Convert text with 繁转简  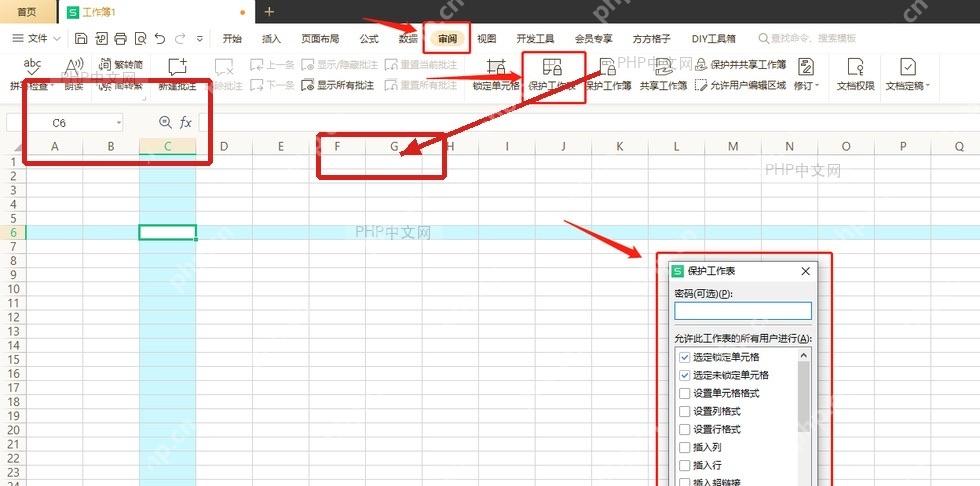click(x=121, y=64)
